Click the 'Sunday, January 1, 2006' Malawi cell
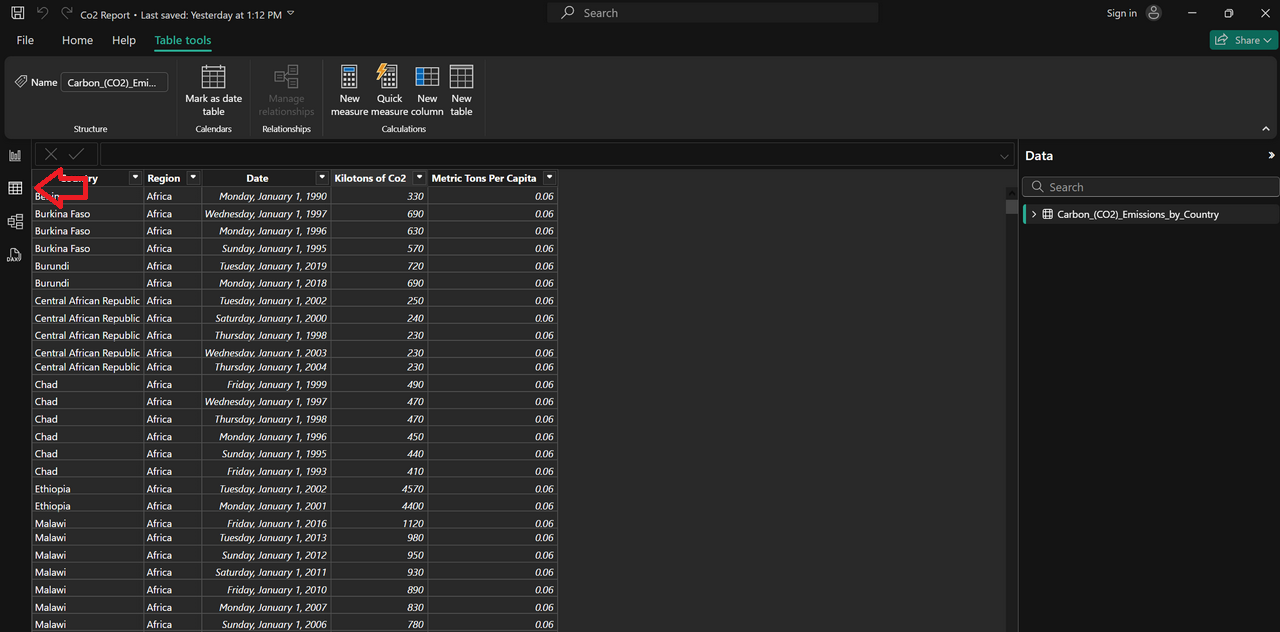This screenshot has width=1280, height=632. (266, 624)
